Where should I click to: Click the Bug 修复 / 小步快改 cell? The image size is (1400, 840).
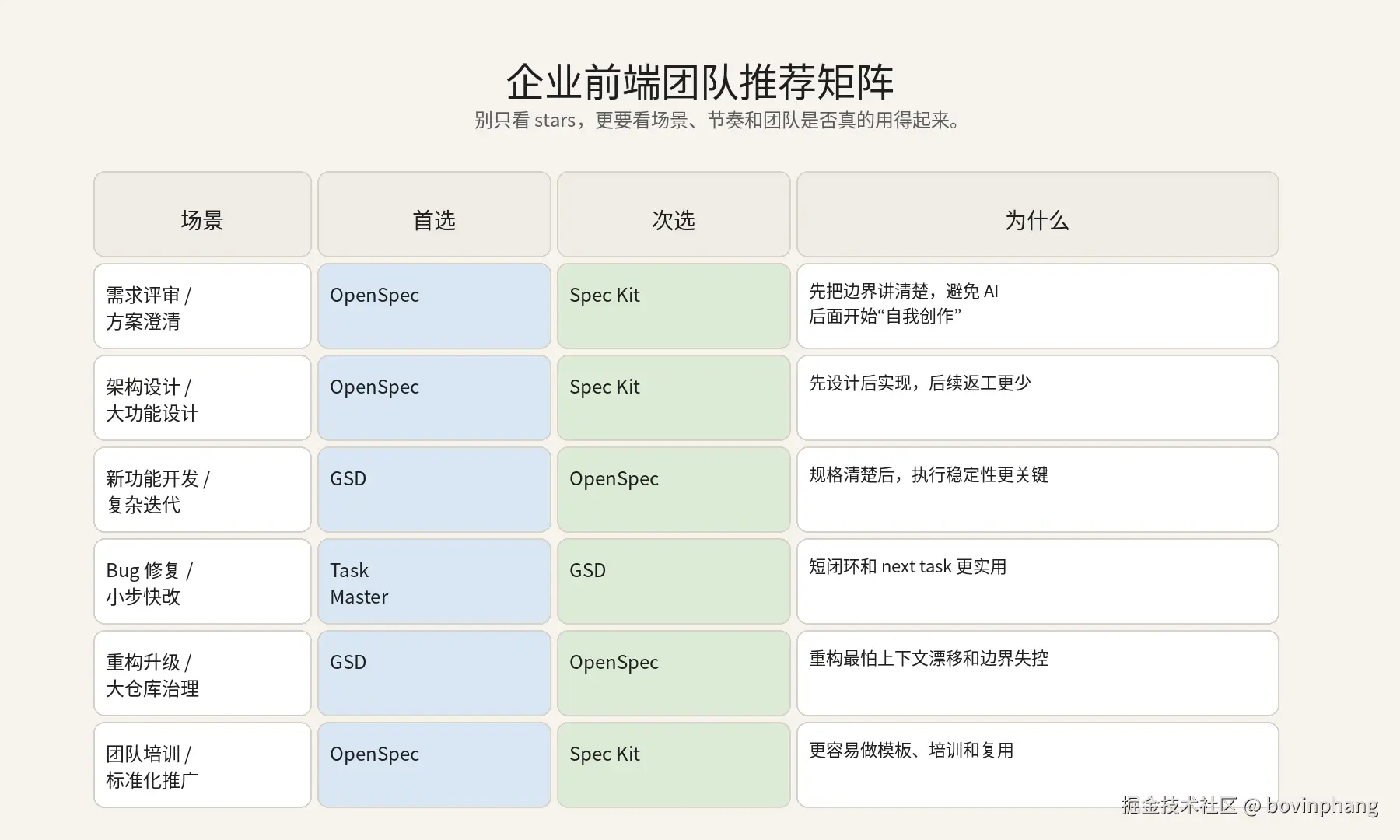202,582
